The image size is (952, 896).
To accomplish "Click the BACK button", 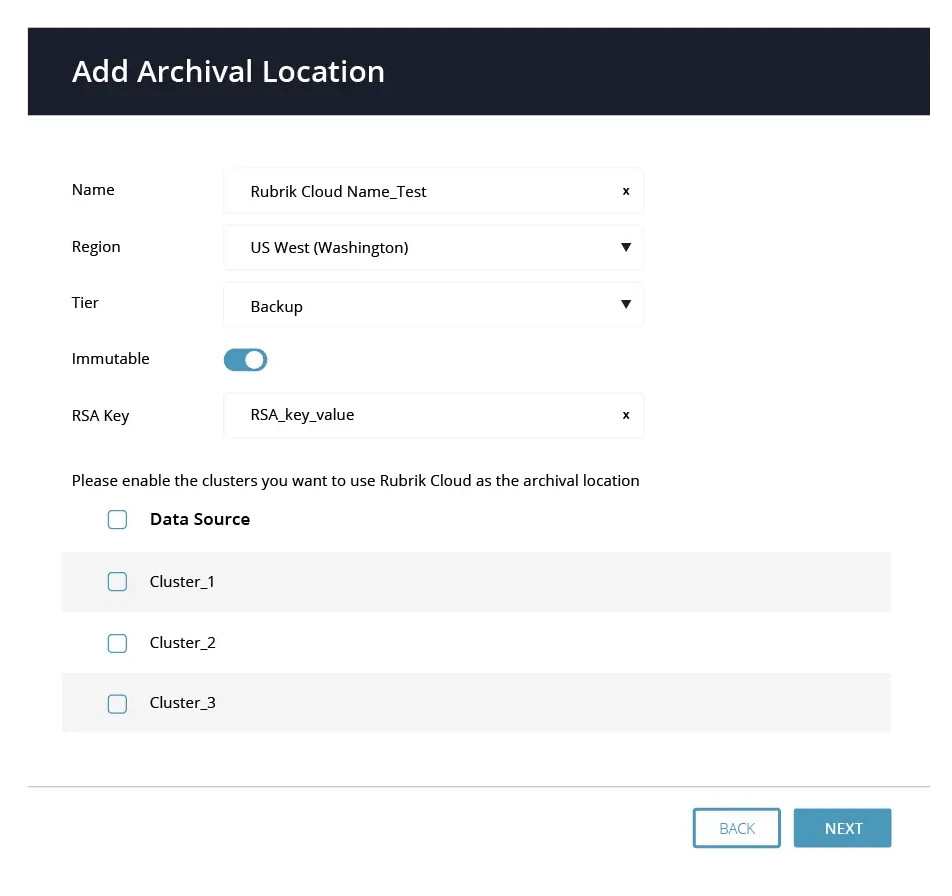I will [736, 828].
